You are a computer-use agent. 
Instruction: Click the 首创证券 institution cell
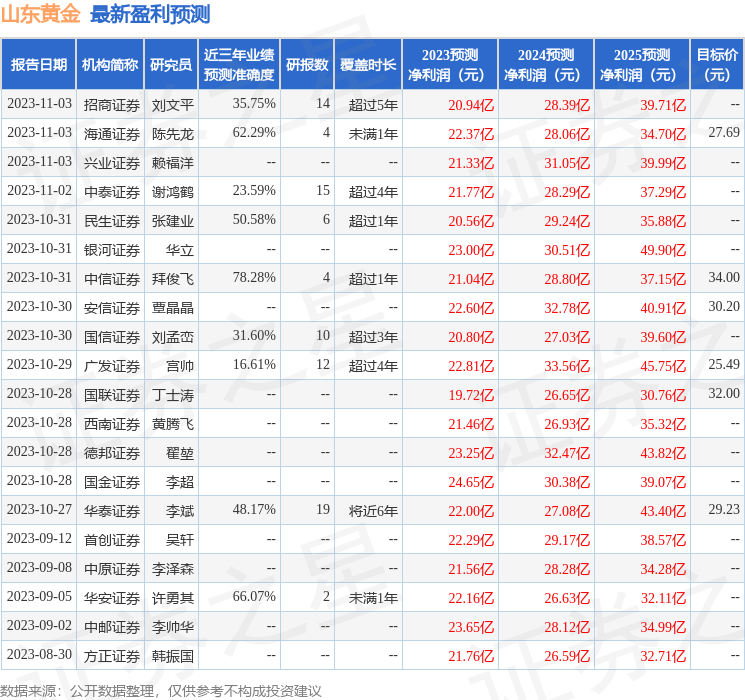click(112, 540)
